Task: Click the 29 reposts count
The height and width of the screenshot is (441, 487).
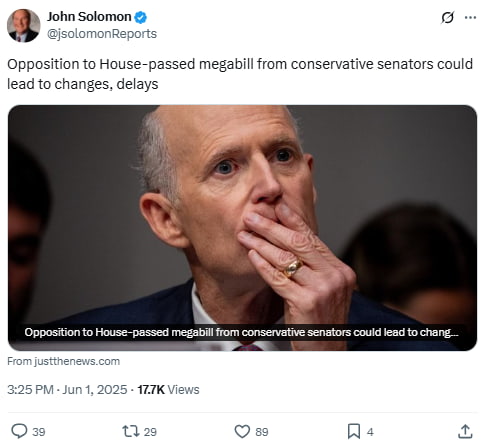Action: (x=150, y=432)
